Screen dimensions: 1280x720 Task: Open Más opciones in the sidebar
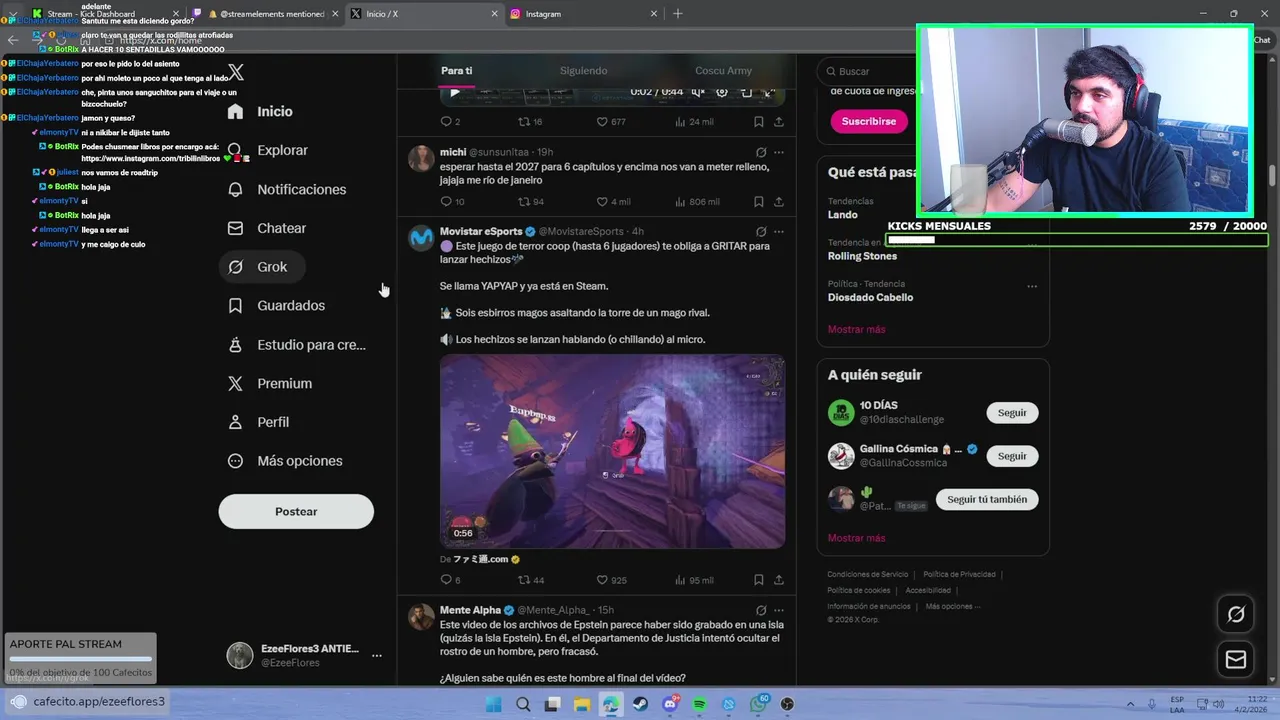(285, 461)
